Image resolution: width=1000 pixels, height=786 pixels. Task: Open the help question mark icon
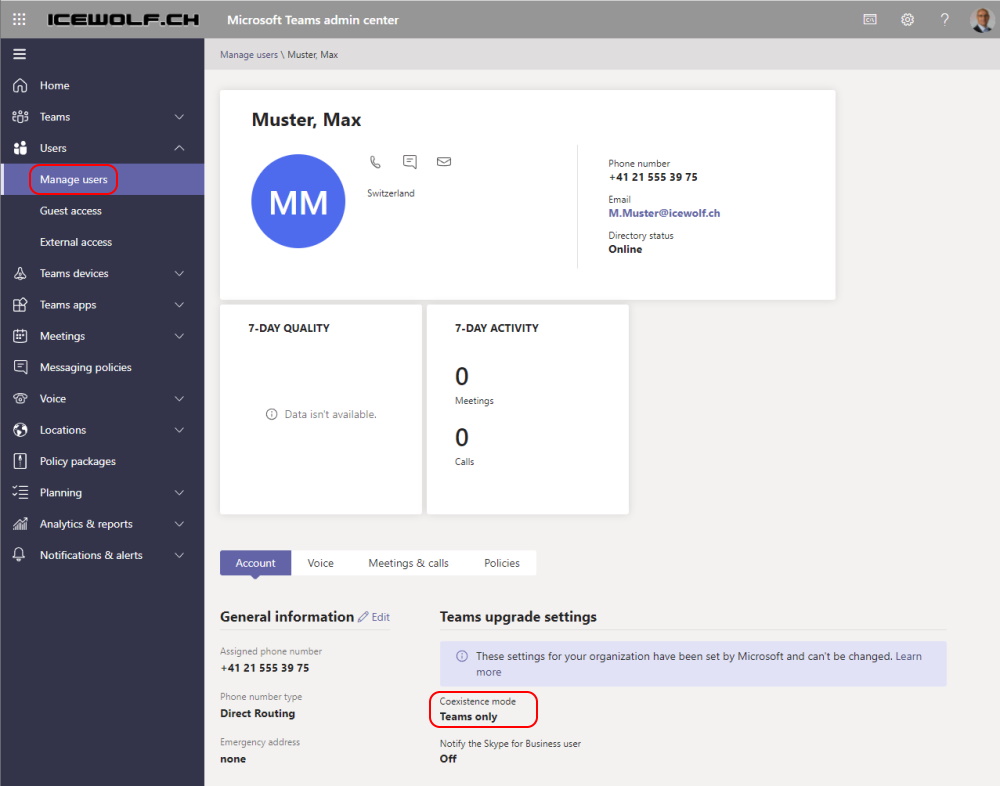click(x=945, y=20)
